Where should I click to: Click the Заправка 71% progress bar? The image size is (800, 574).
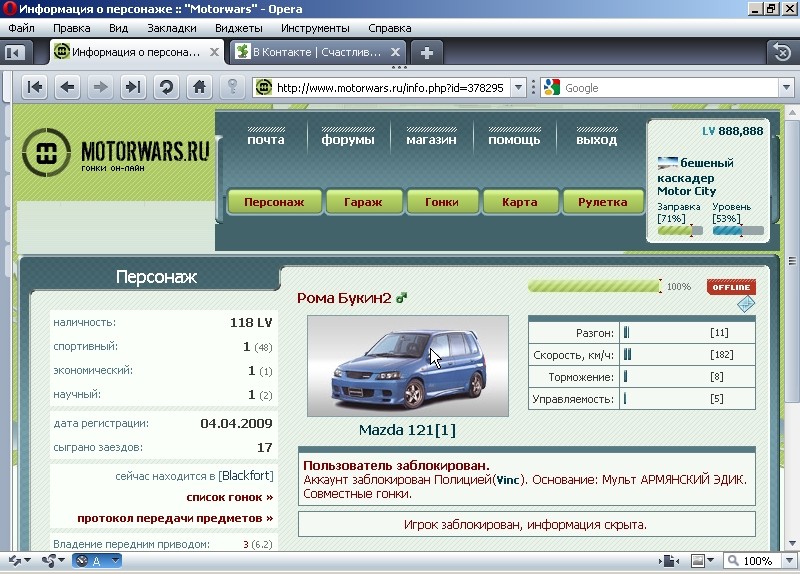pos(680,231)
